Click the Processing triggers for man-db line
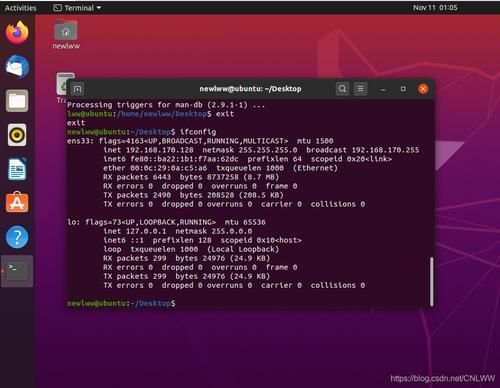 (166, 105)
